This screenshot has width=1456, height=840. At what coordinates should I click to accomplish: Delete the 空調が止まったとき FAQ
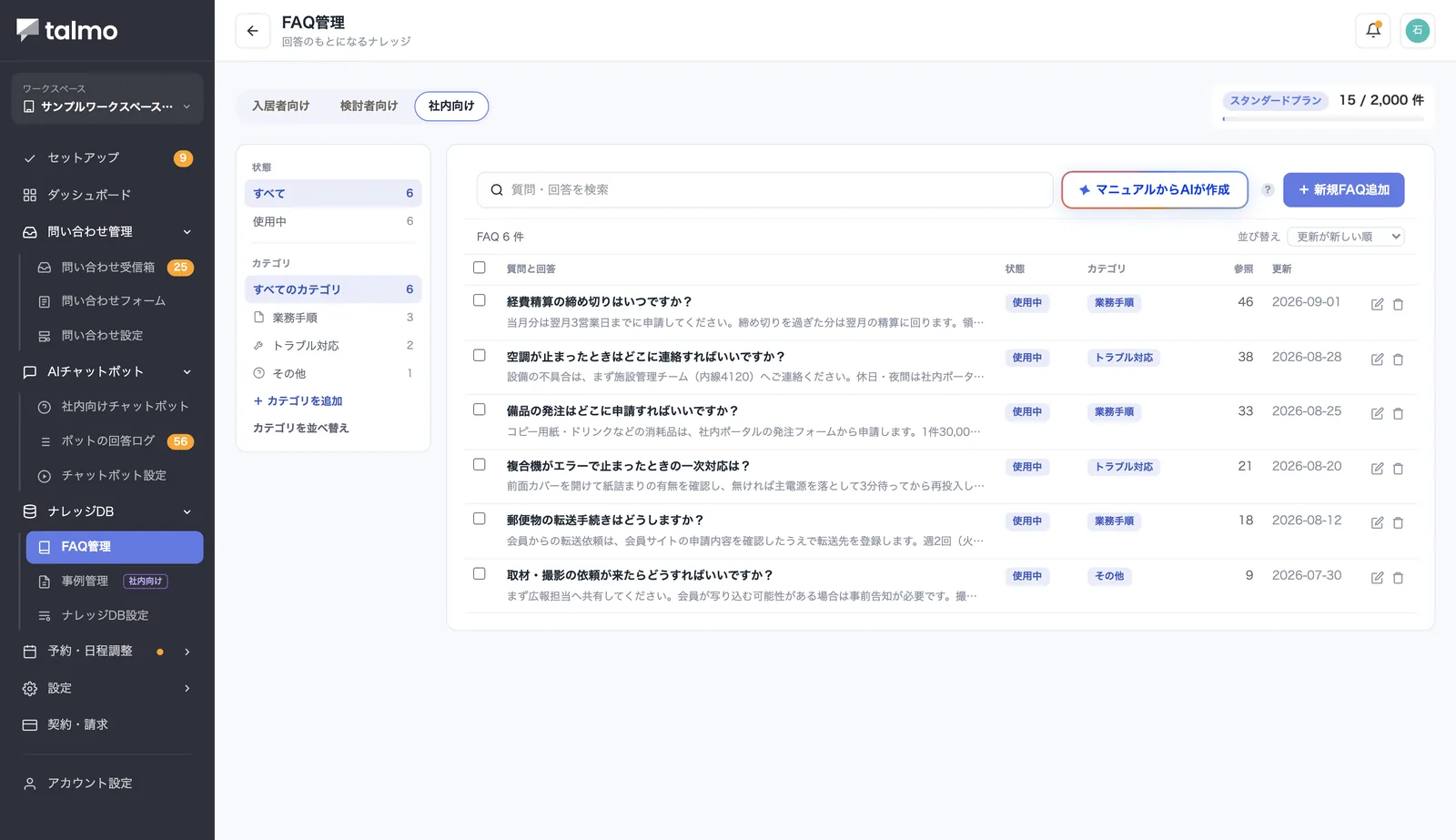pos(1398,359)
